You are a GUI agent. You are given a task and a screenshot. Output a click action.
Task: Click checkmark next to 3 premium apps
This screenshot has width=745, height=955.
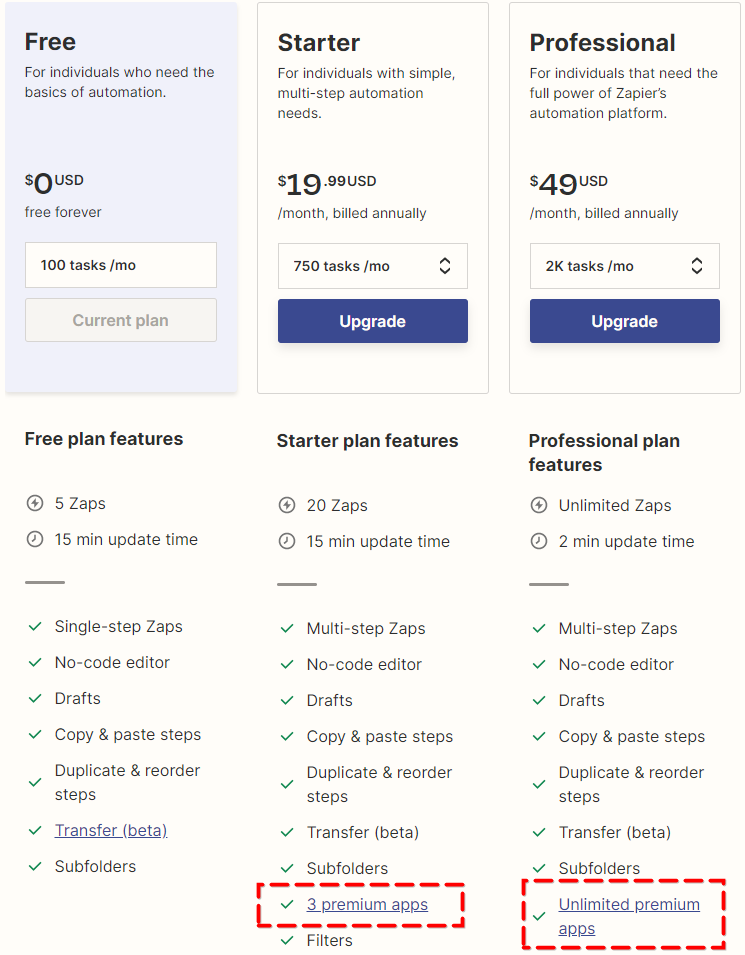coord(287,905)
